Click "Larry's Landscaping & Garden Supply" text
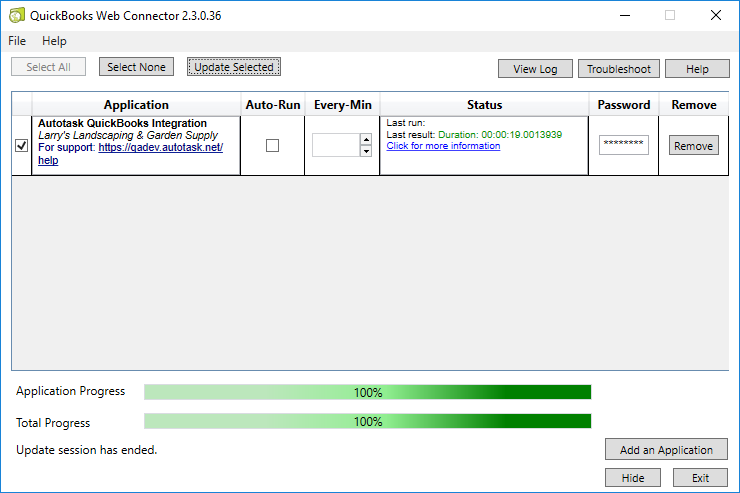 click(x=128, y=135)
